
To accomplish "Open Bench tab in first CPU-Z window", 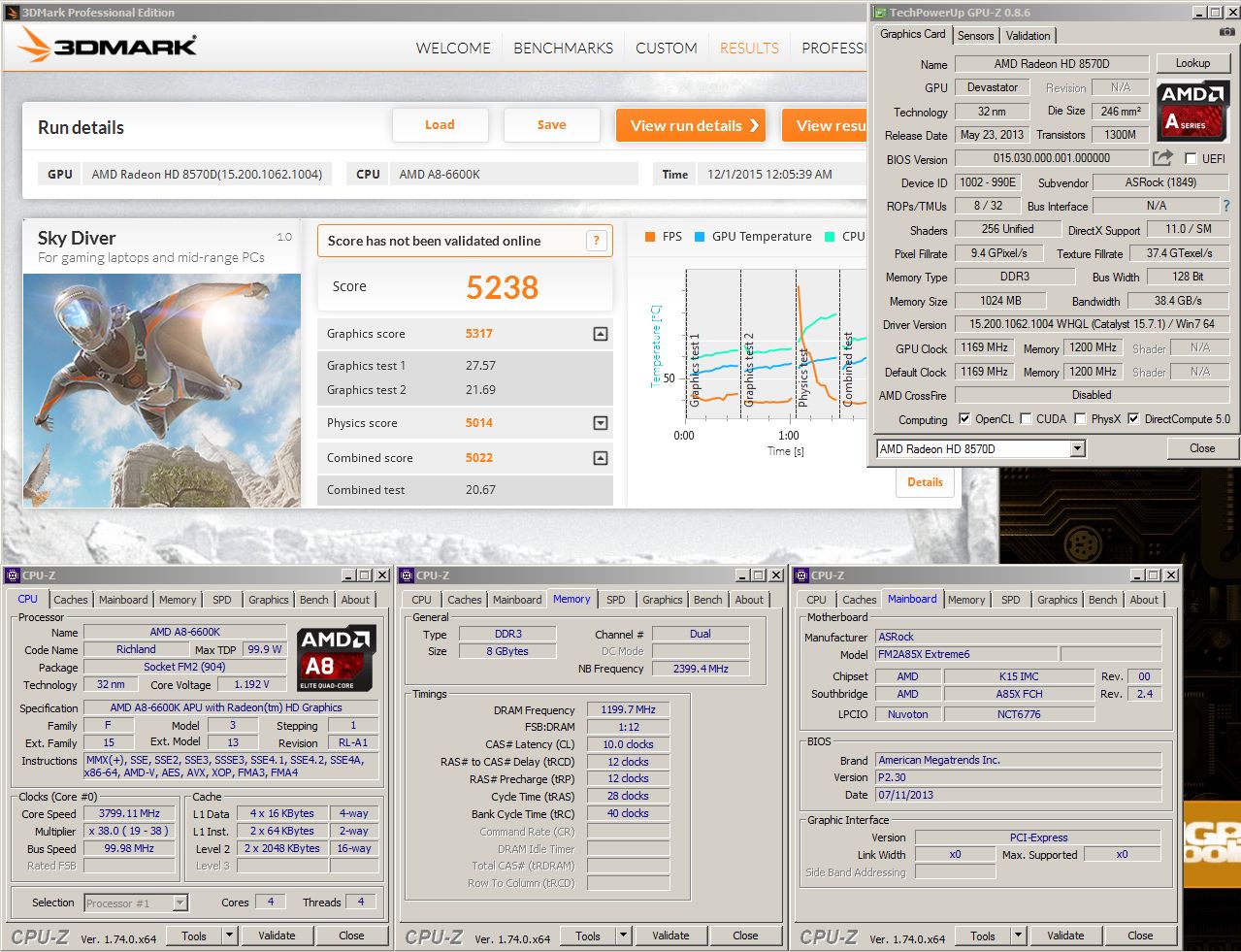I will click(313, 600).
